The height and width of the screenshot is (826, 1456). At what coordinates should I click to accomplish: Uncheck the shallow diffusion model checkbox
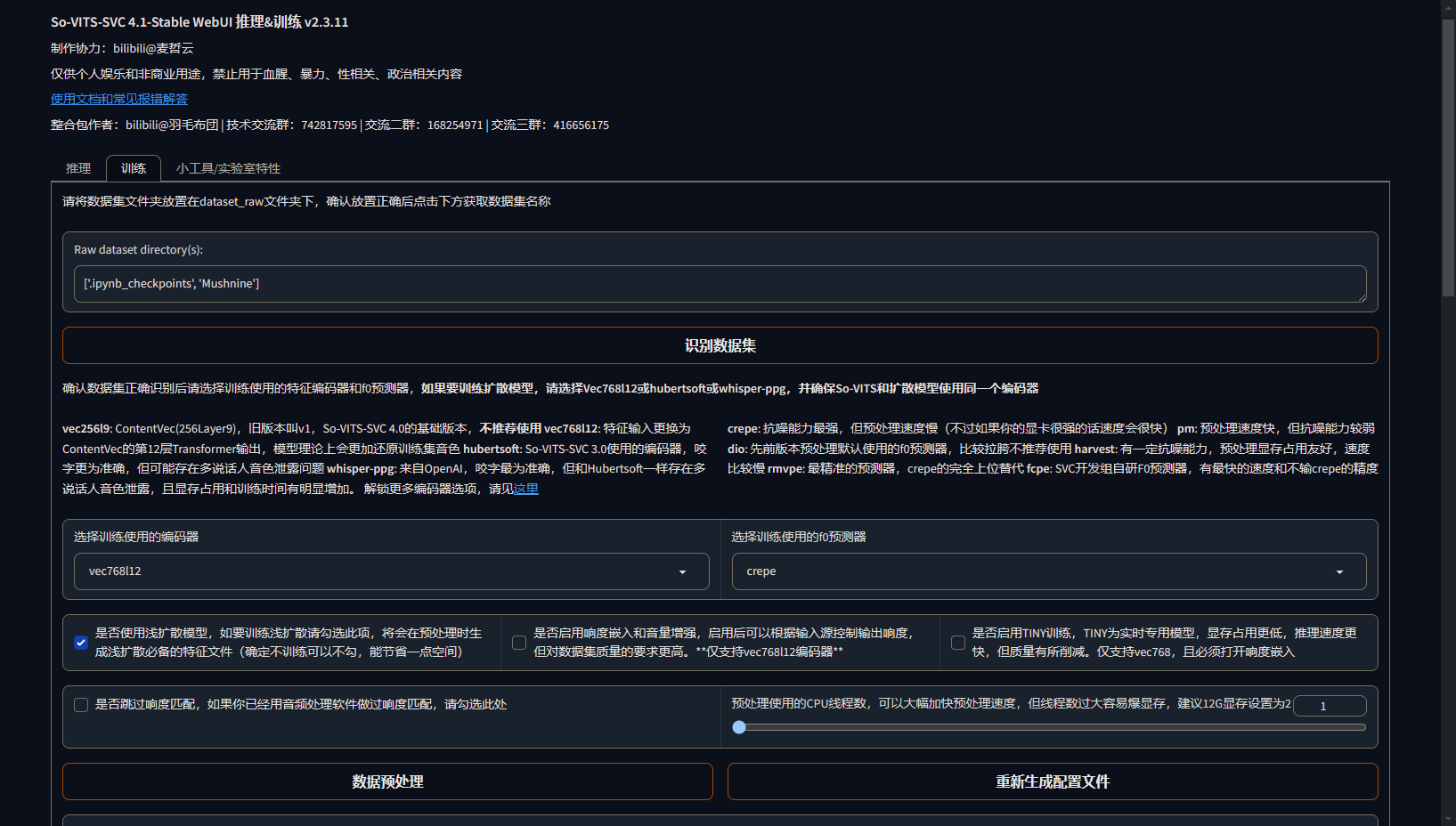point(81,642)
